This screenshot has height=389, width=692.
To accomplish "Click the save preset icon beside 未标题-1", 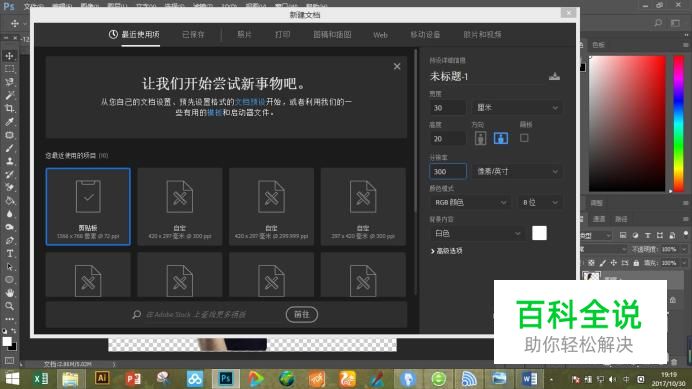I will (554, 76).
